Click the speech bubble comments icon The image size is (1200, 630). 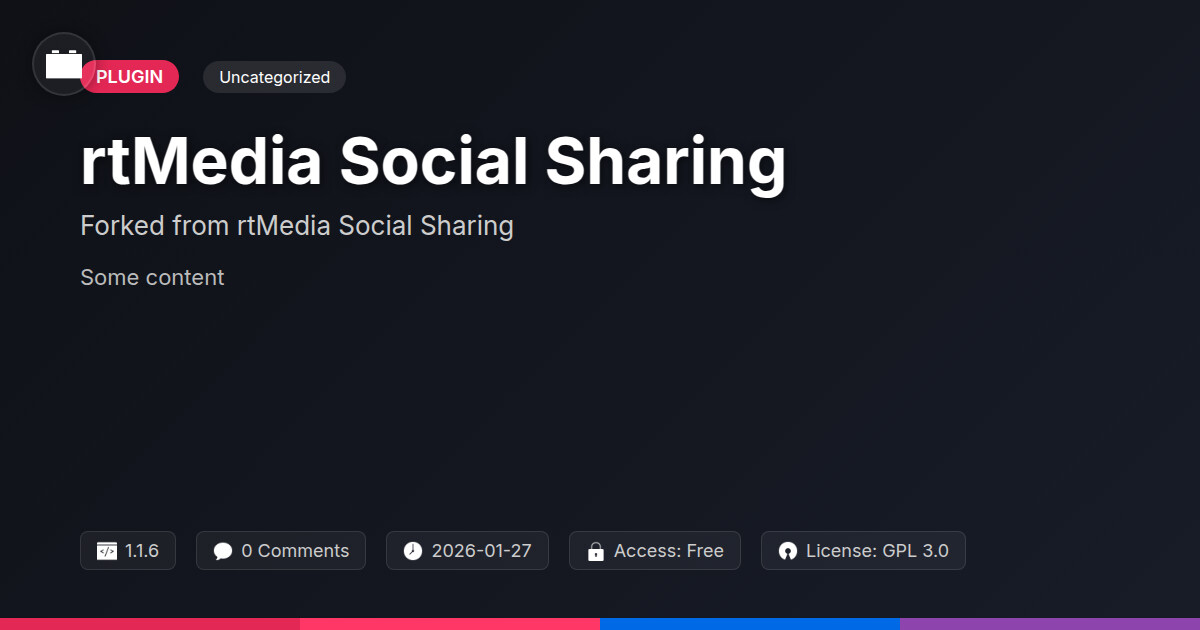[x=223, y=551]
